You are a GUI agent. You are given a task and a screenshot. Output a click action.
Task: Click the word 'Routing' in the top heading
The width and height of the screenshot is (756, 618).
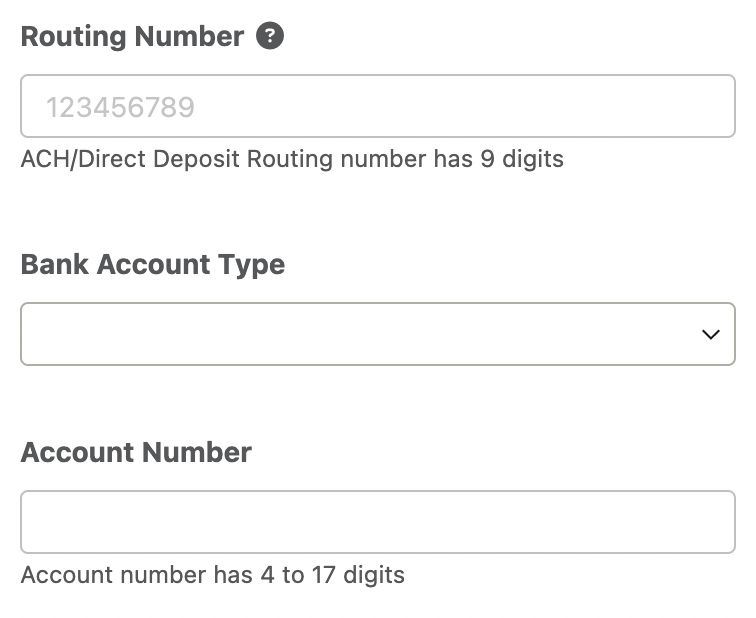74,38
